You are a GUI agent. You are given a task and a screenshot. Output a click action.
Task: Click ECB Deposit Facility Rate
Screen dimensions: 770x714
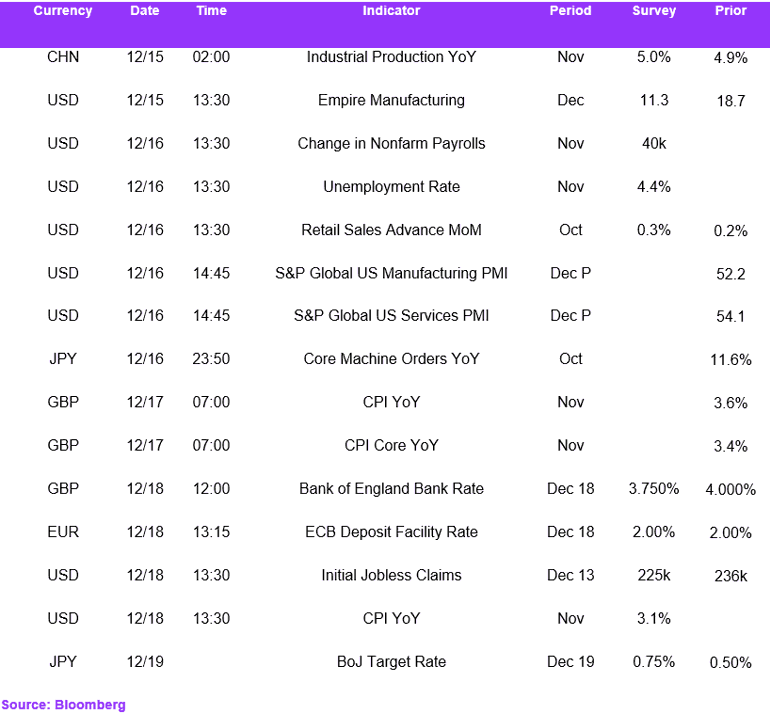tap(391, 532)
